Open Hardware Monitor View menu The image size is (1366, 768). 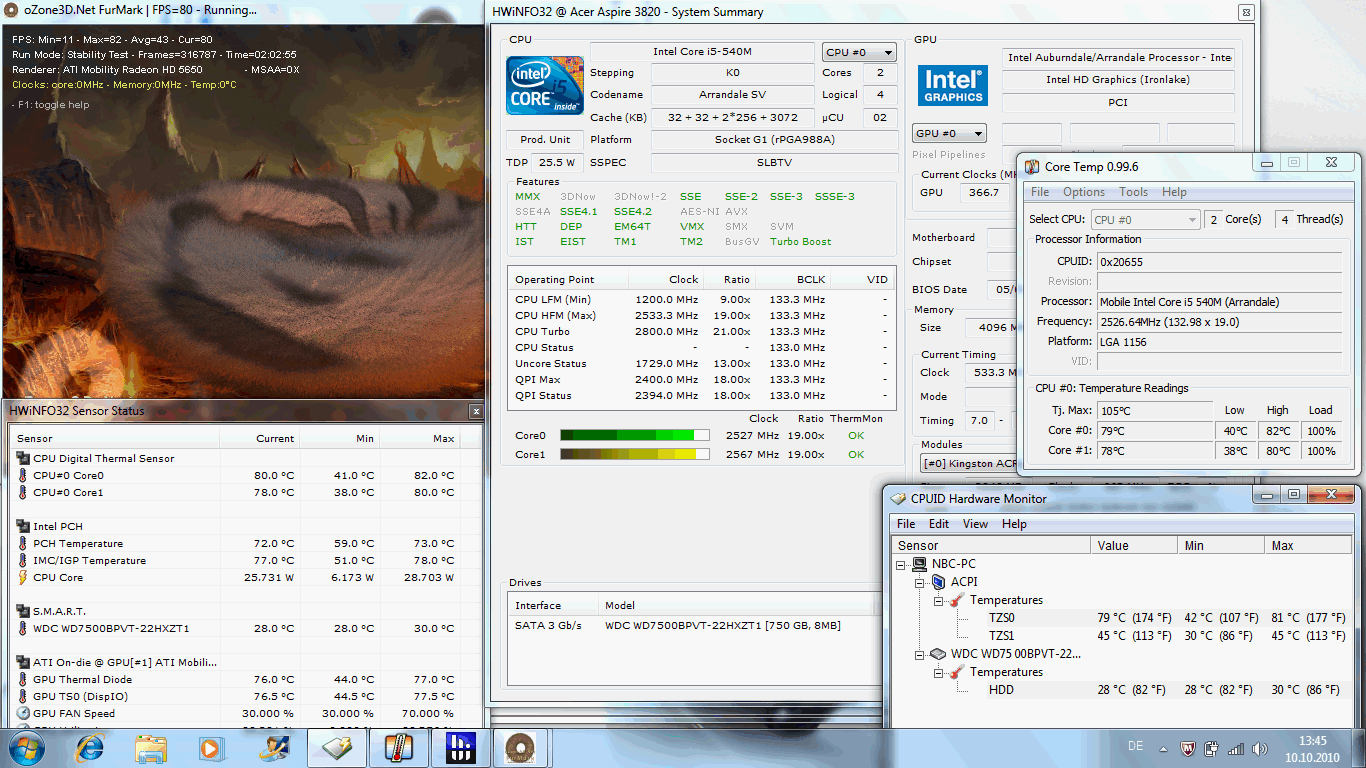[975, 524]
